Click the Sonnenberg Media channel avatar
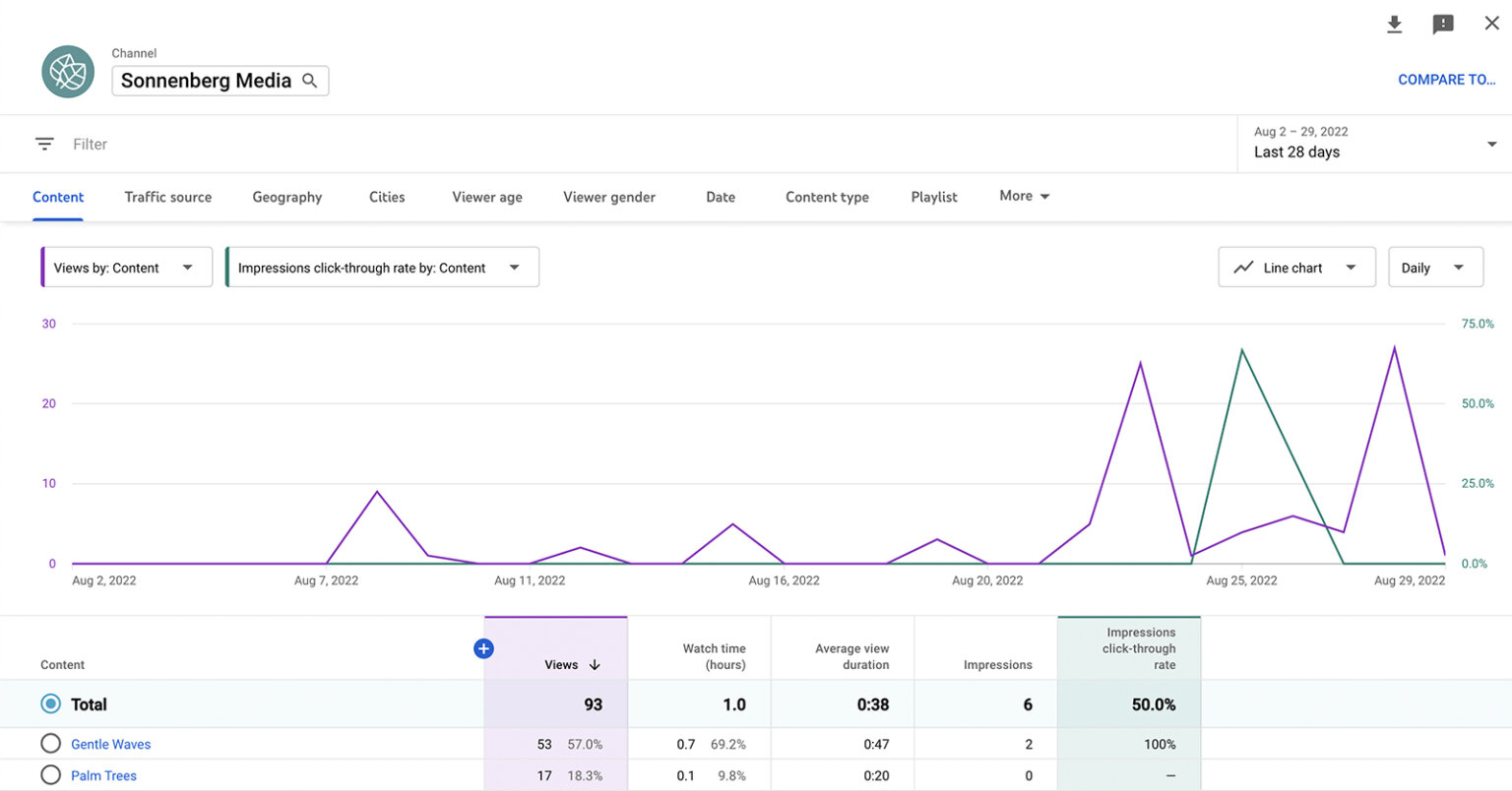1512x791 pixels. point(67,71)
